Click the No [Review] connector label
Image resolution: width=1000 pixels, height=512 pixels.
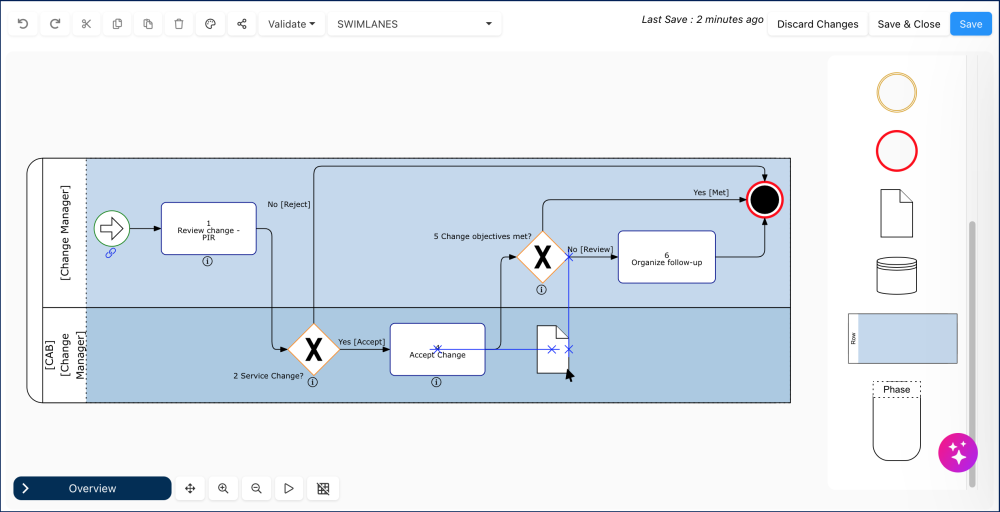coord(590,249)
